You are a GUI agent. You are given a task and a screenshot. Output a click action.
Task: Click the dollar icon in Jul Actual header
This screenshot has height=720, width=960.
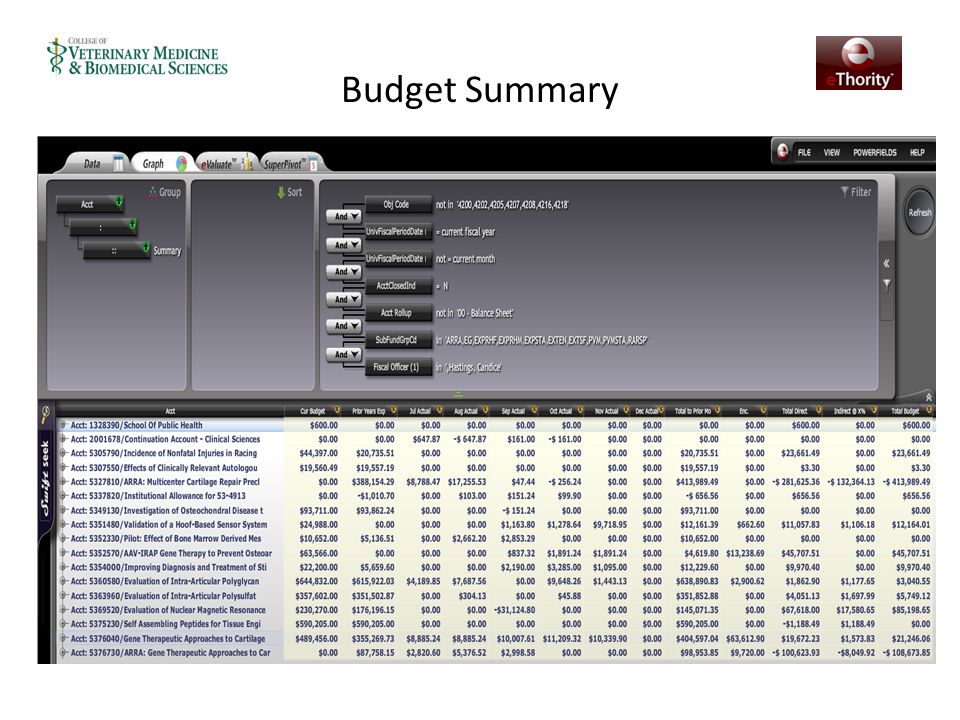(440, 410)
